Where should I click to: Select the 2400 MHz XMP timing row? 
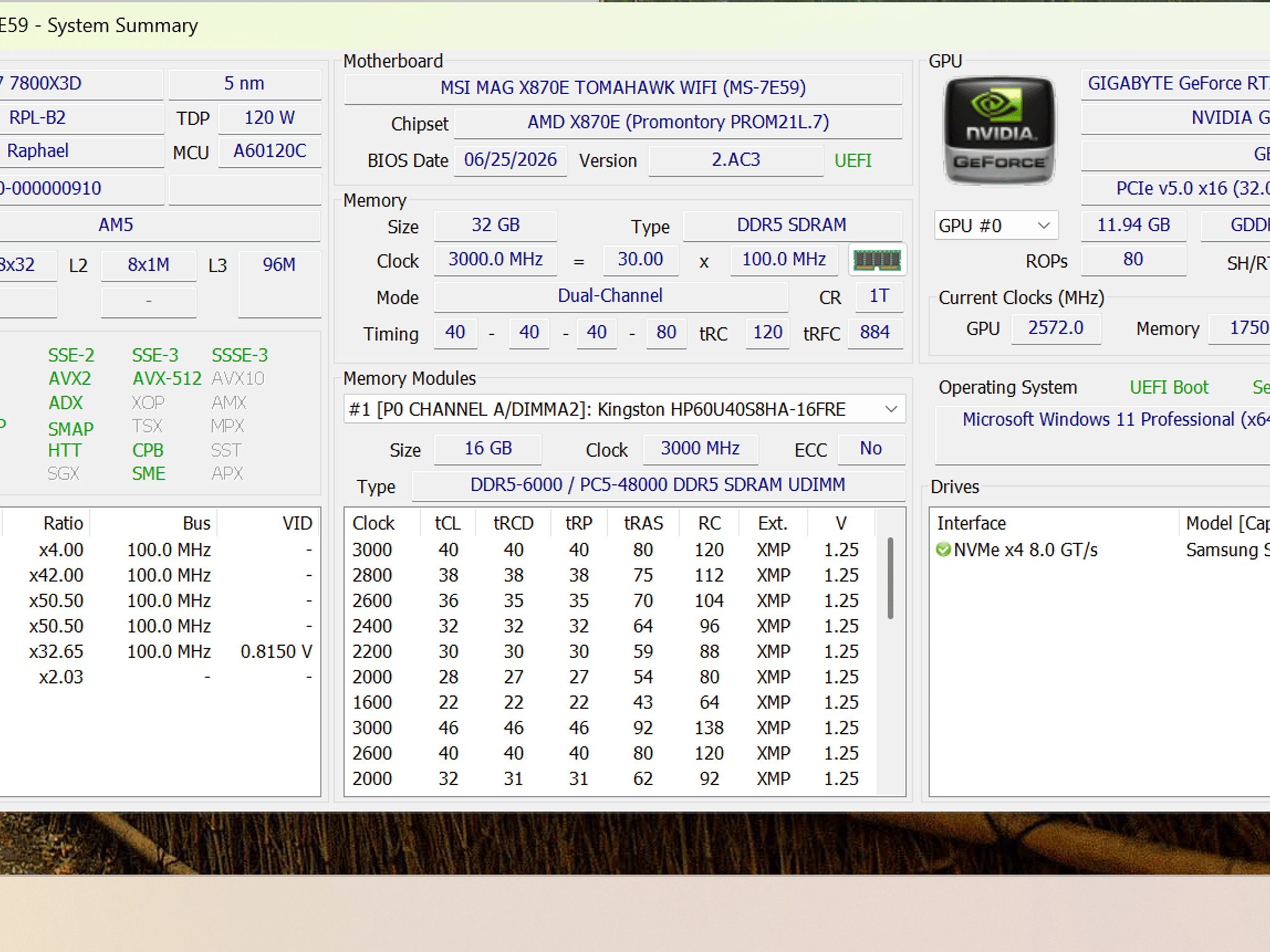click(x=611, y=627)
